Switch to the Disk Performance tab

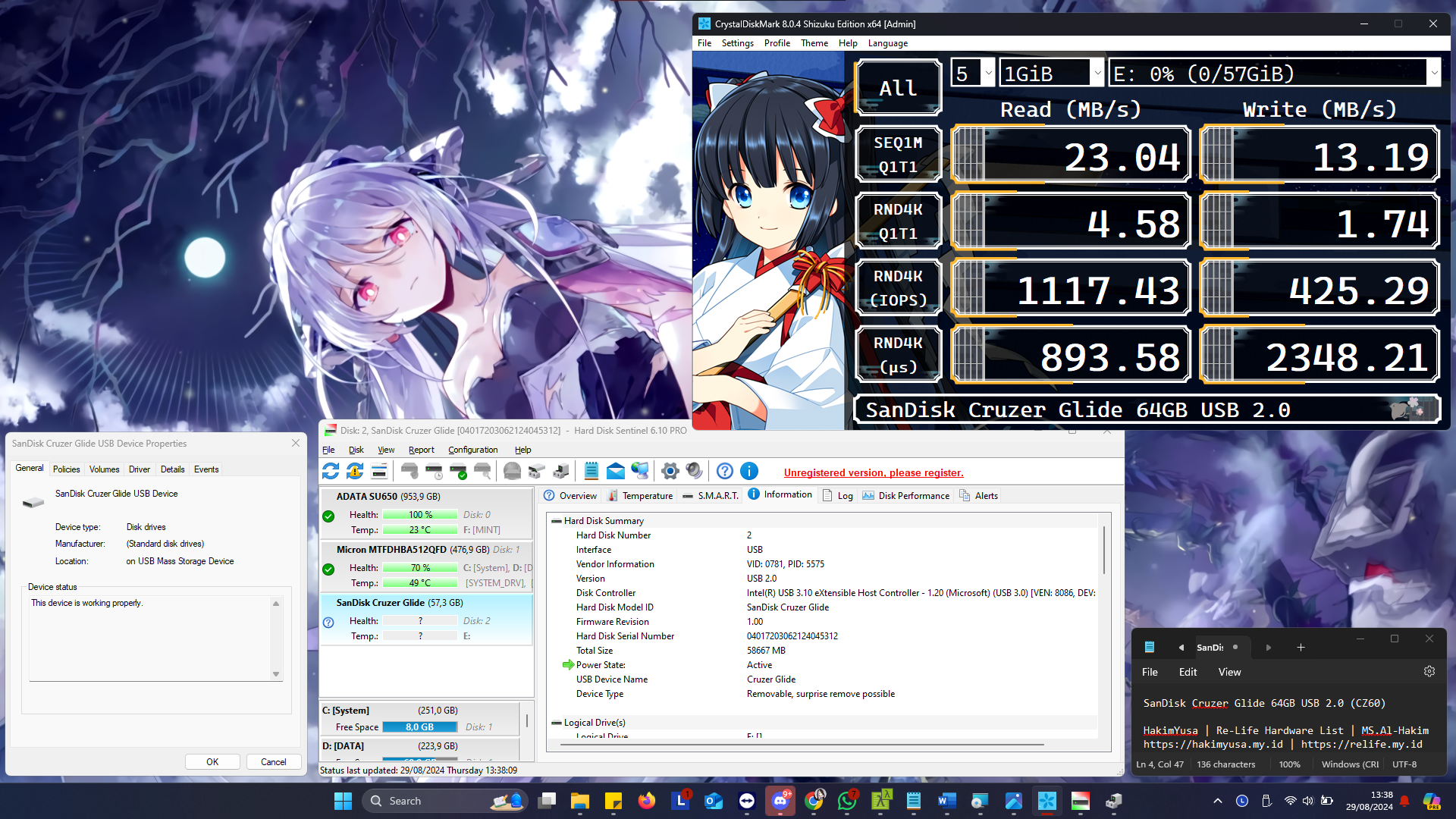905,496
